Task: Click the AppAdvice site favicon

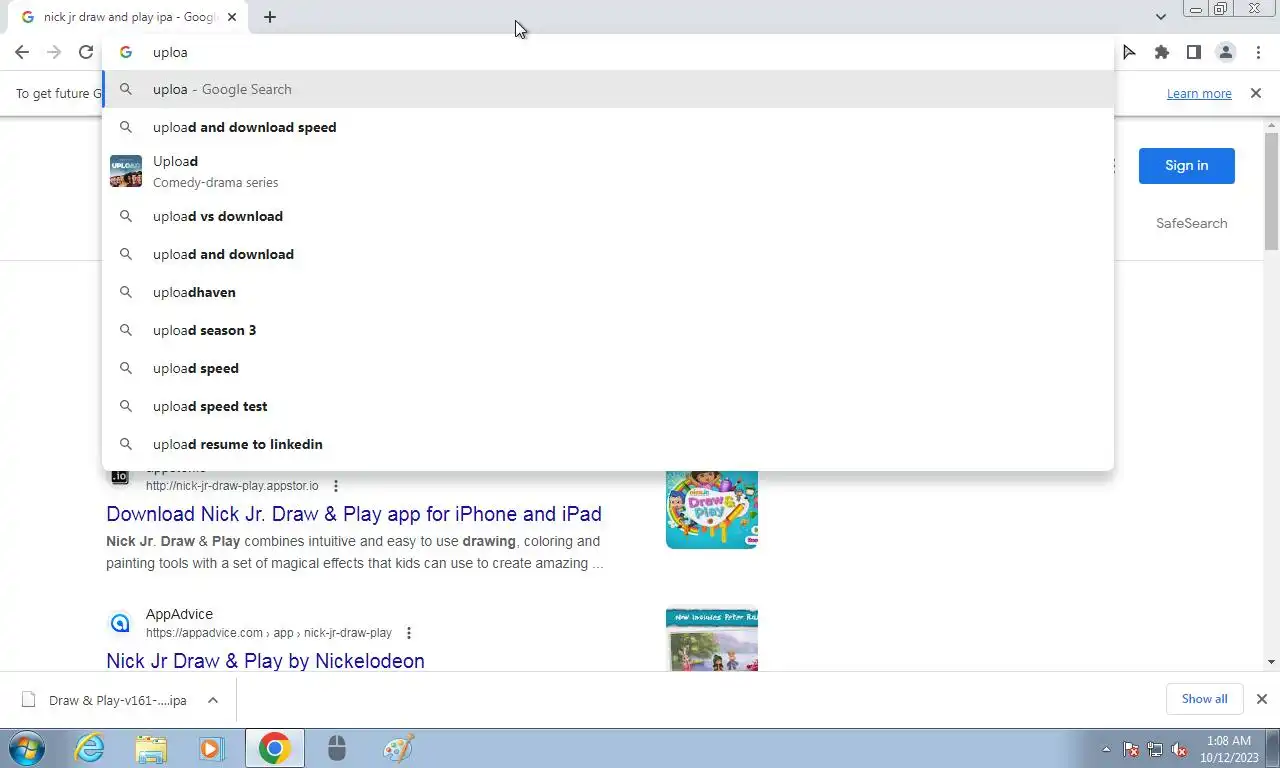Action: (120, 623)
